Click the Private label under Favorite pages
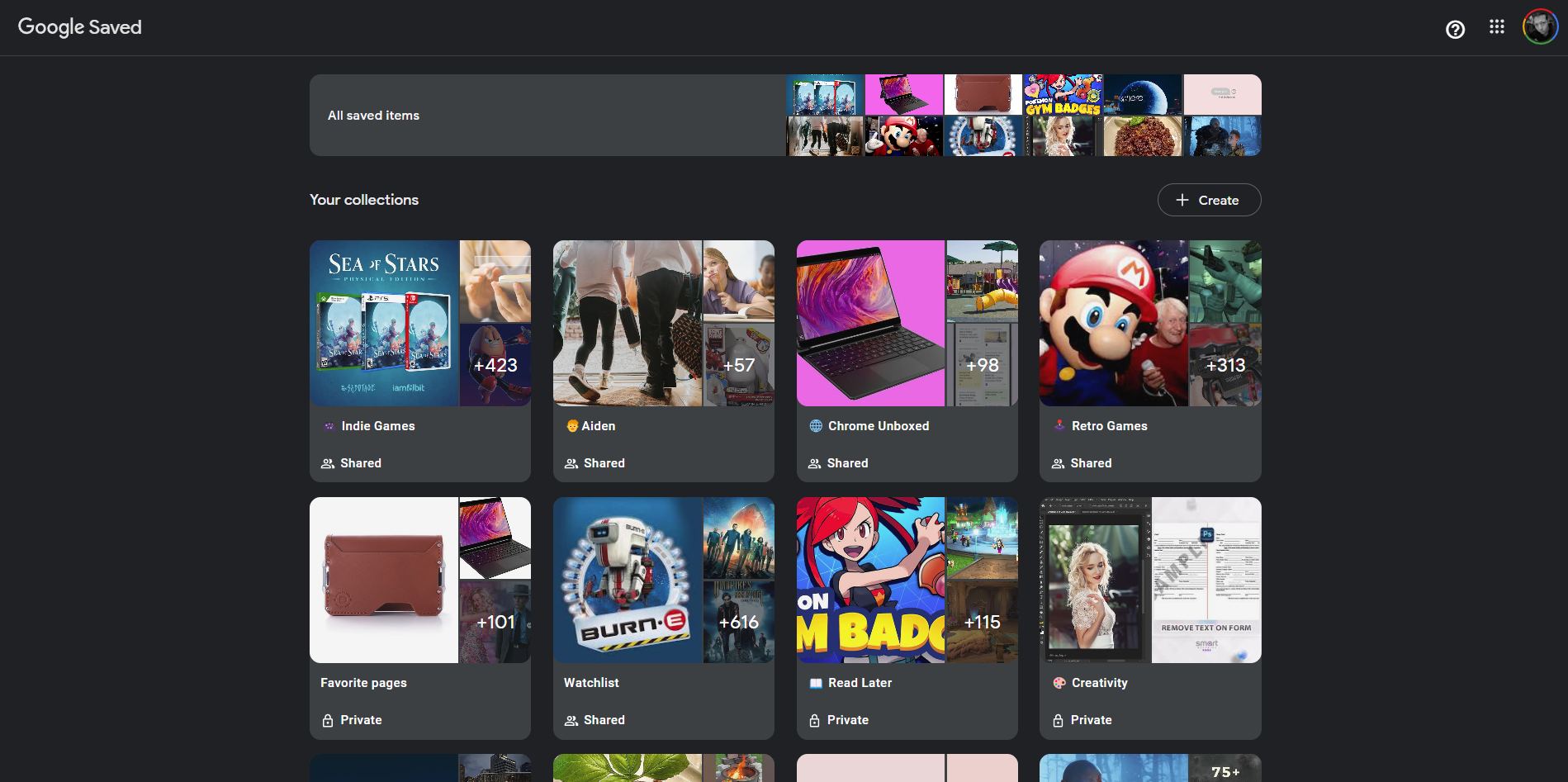Viewport: 1568px width, 782px height. pos(362,720)
